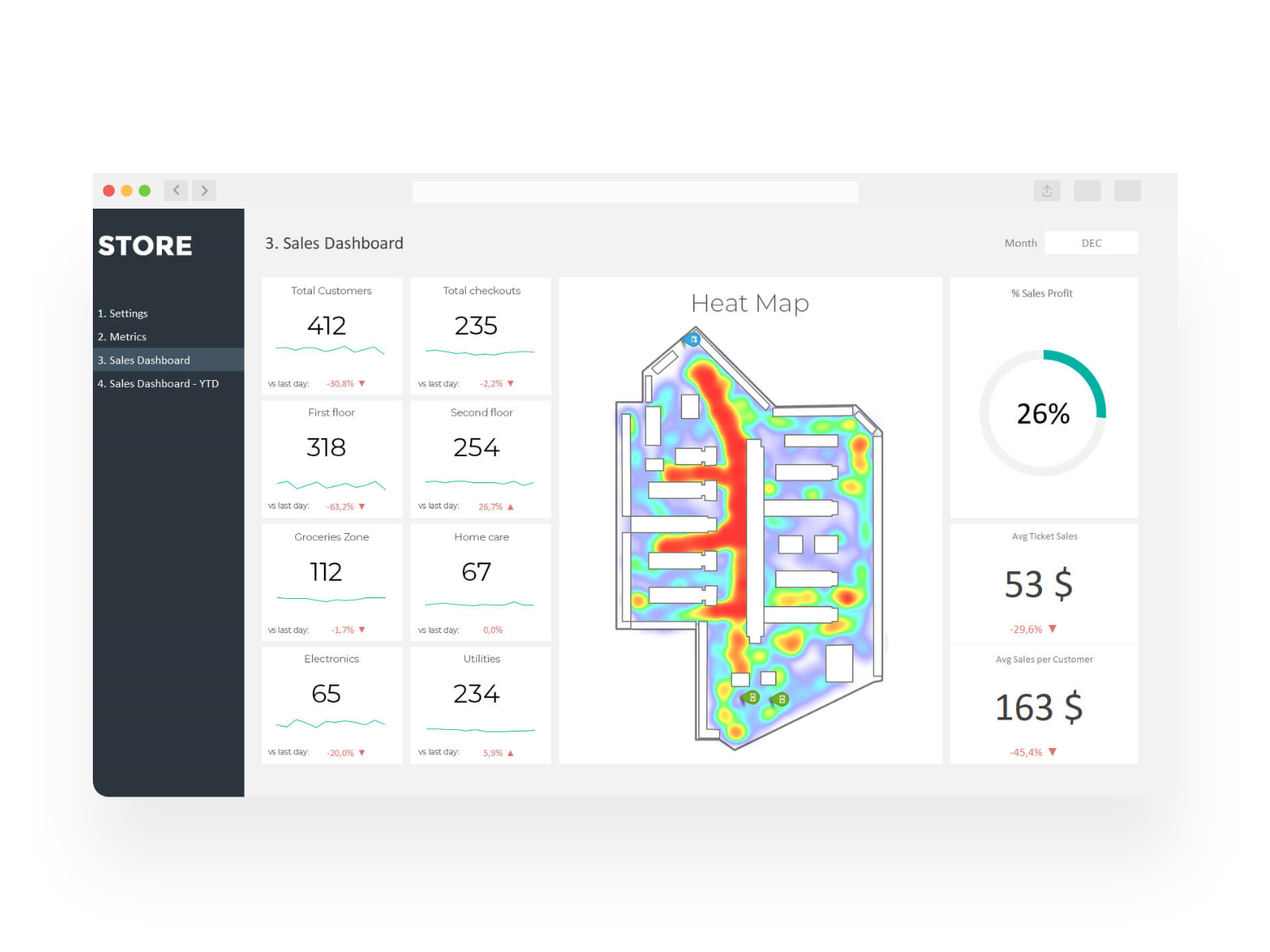1270x952 pixels.
Task: Click the browser back arrow button
Action: tap(176, 190)
